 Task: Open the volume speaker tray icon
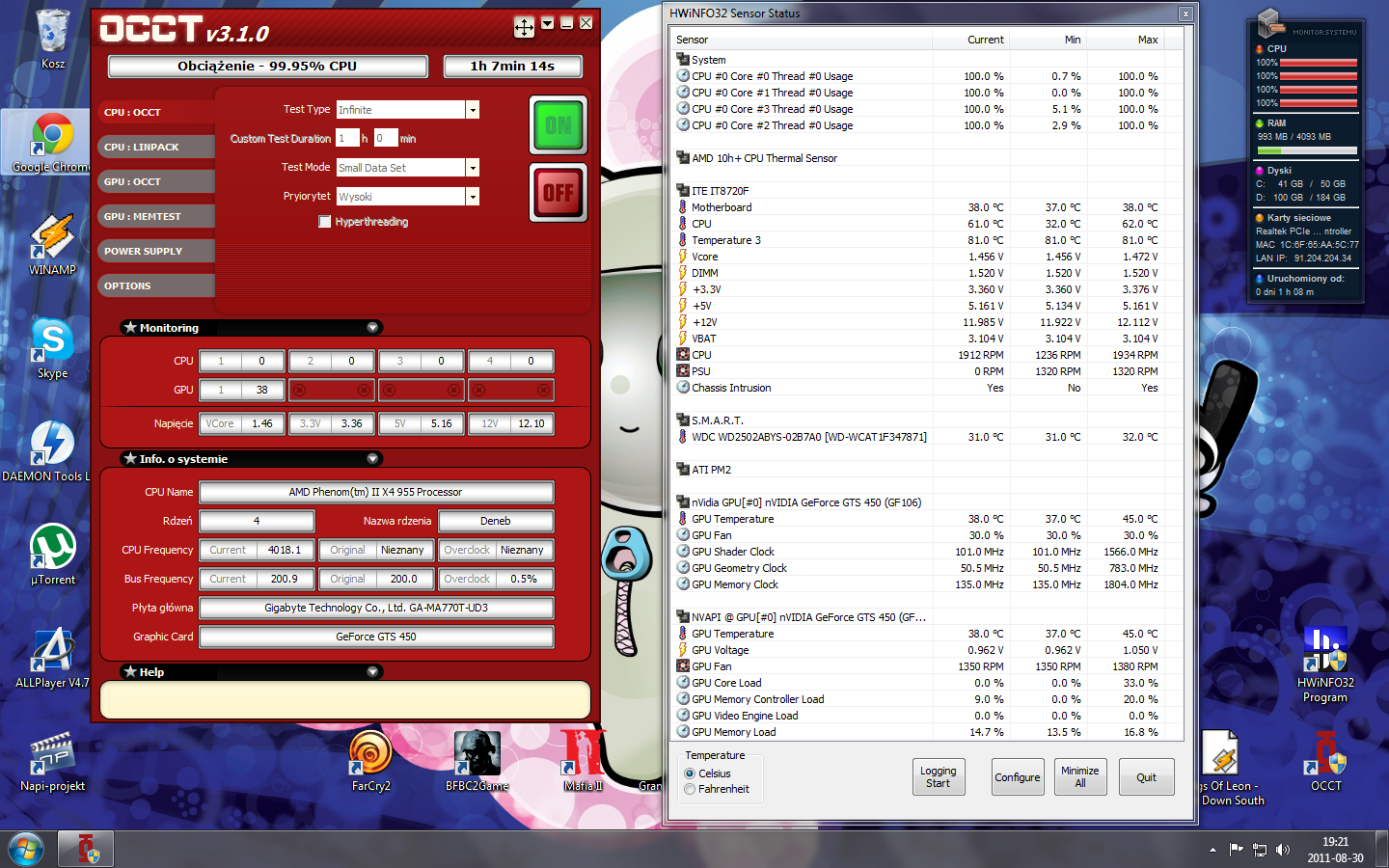point(1282,850)
